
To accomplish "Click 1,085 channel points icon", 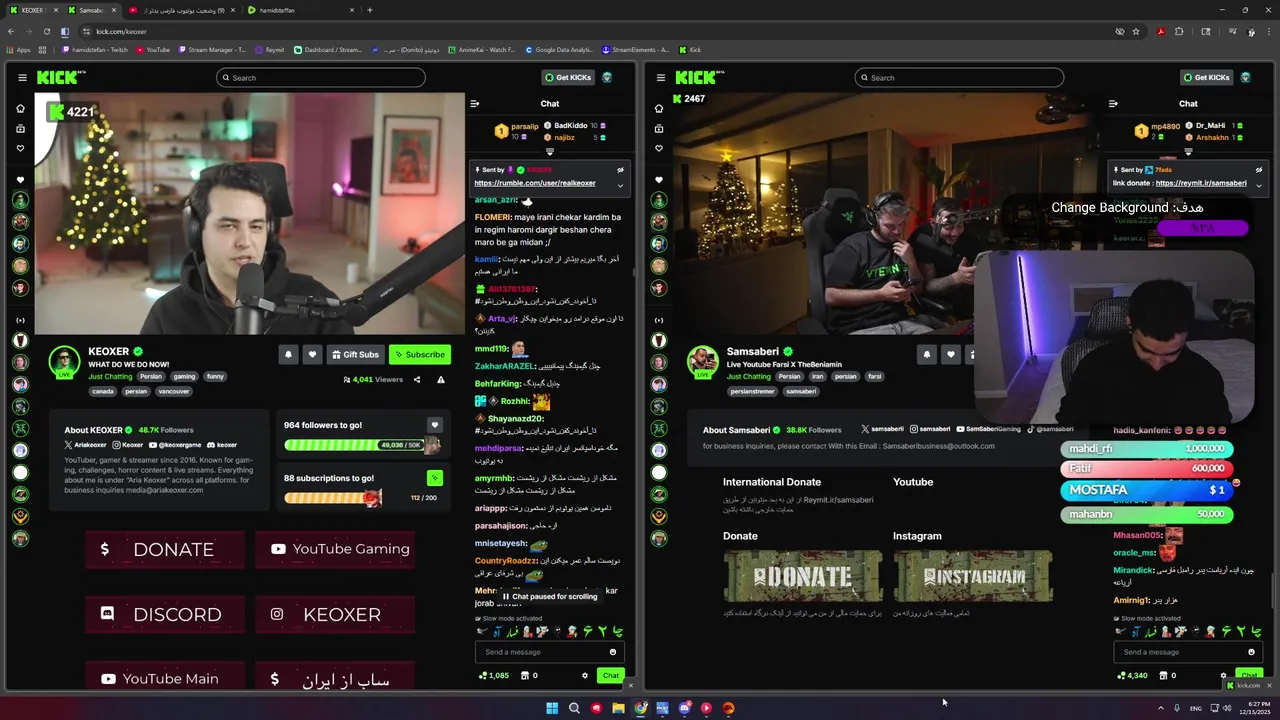I will 482,675.
